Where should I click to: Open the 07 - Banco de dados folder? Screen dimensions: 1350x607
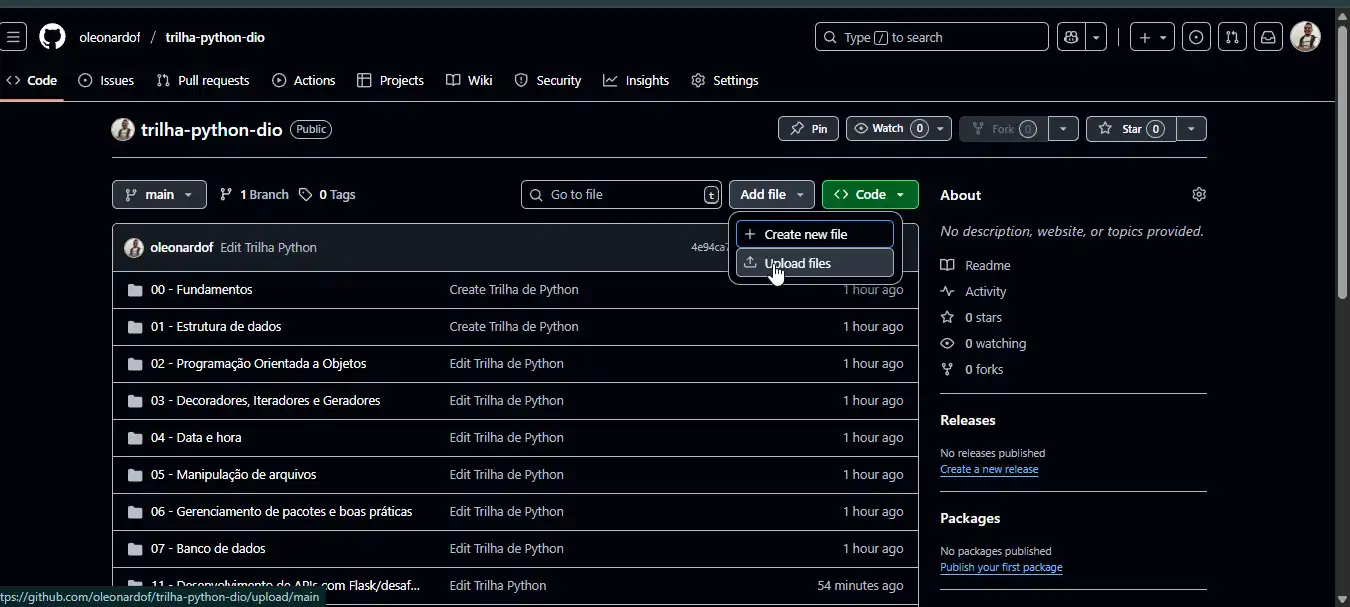208,548
